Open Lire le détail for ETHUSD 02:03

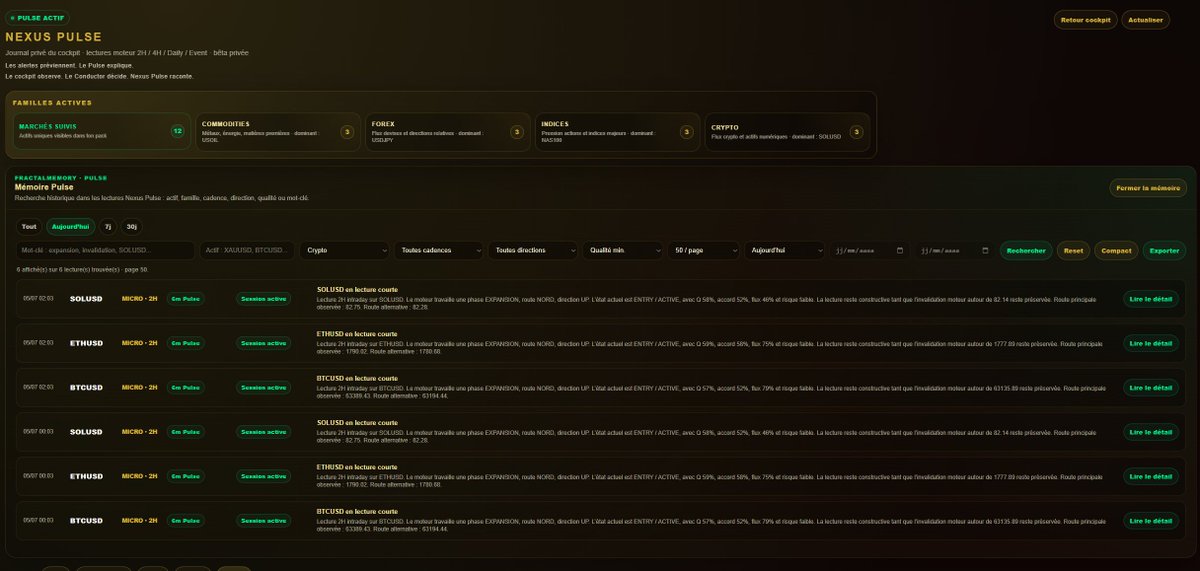click(x=1151, y=343)
